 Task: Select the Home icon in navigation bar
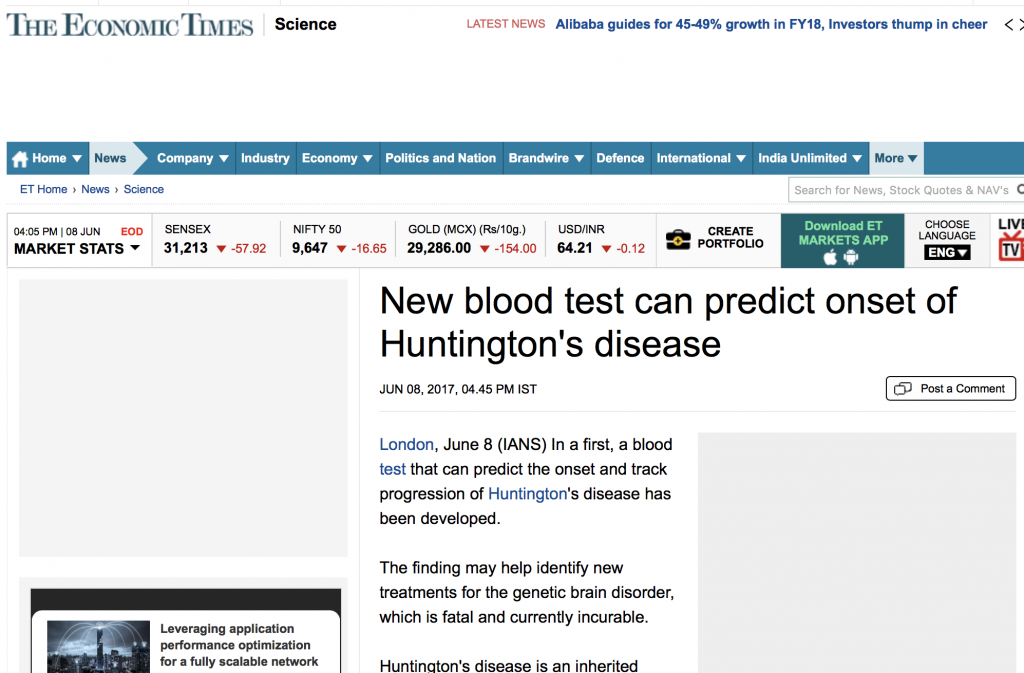coord(22,157)
